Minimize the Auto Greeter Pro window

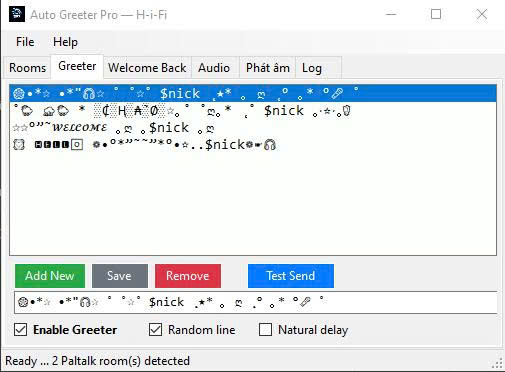click(x=391, y=14)
